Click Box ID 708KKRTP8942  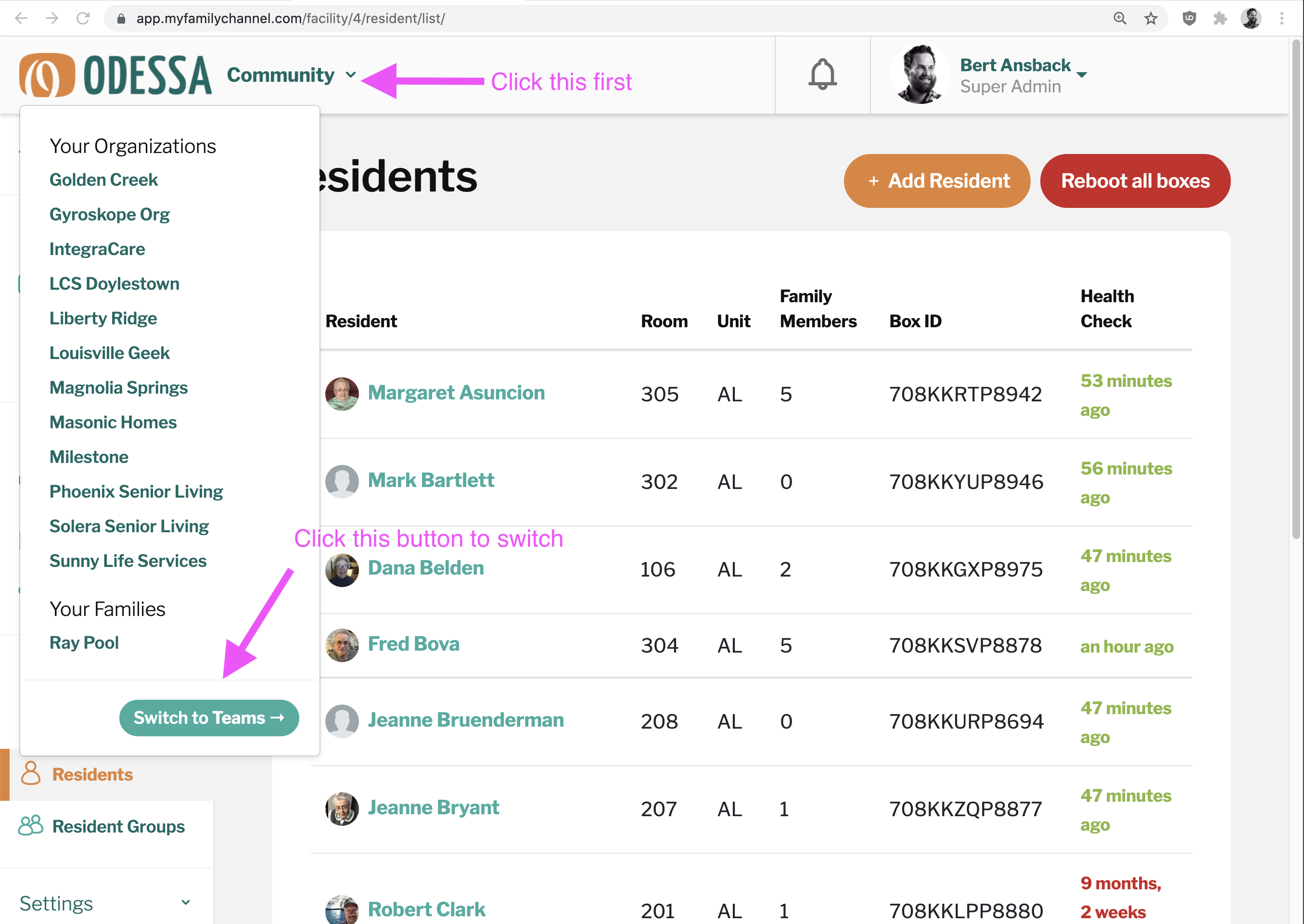coord(965,394)
